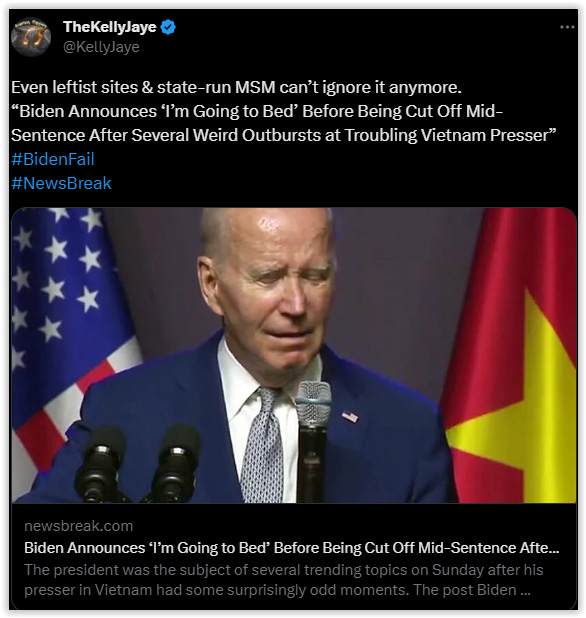Click the quoted headline text in the tweet
This screenshot has height=618, width=586.
click(284, 123)
